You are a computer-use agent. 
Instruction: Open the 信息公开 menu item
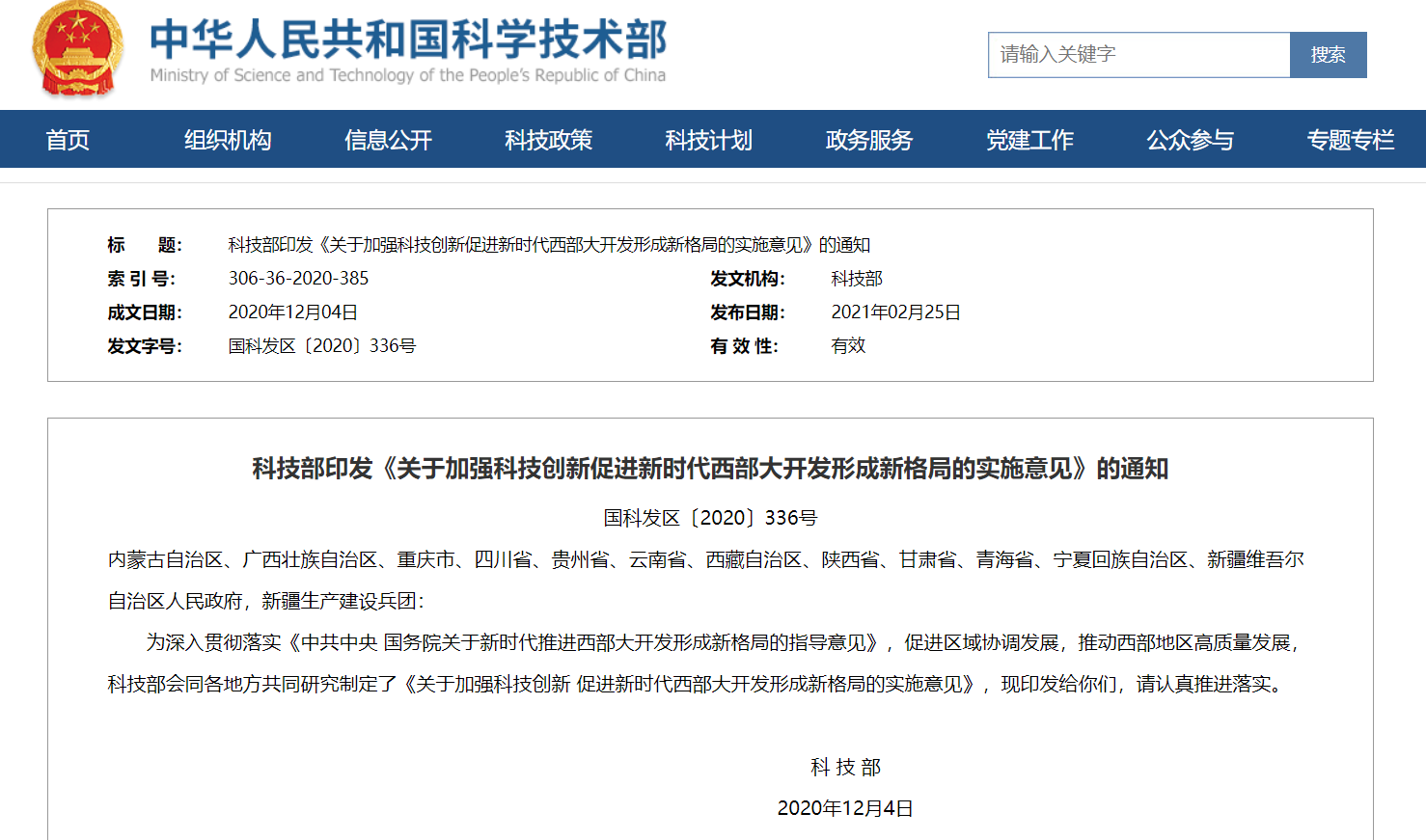[x=388, y=140]
